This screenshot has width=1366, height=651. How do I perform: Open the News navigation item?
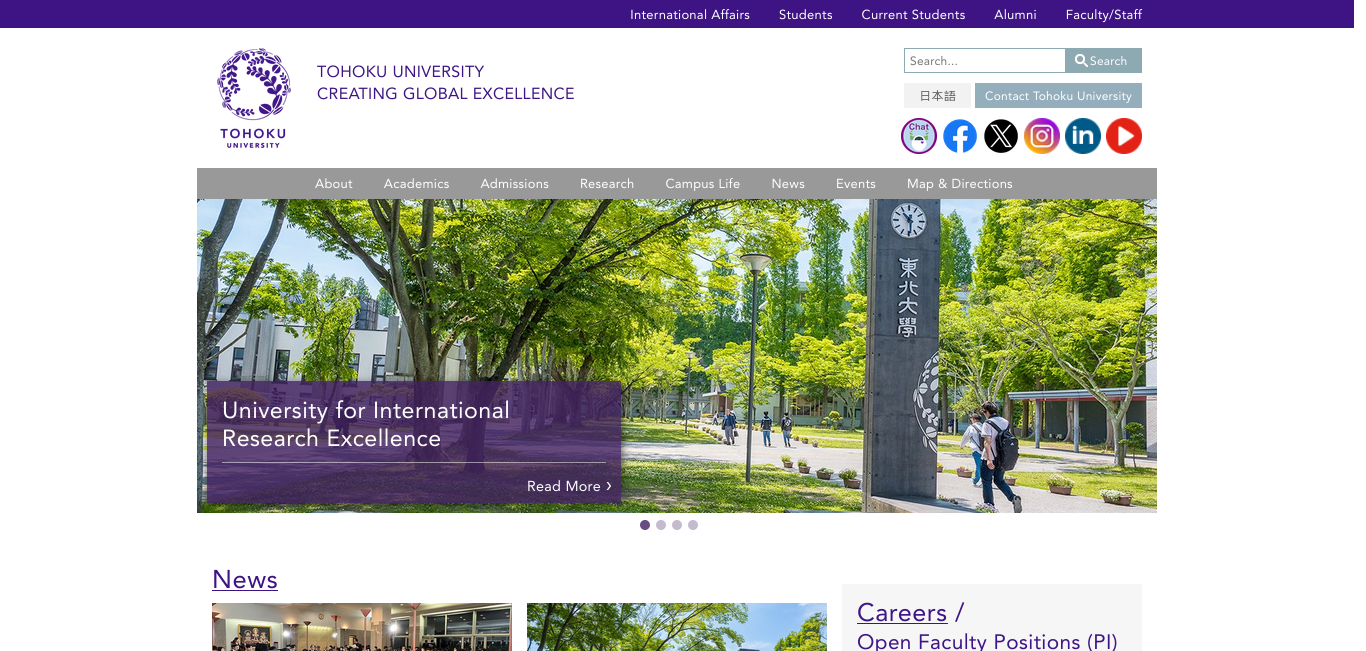click(x=788, y=184)
